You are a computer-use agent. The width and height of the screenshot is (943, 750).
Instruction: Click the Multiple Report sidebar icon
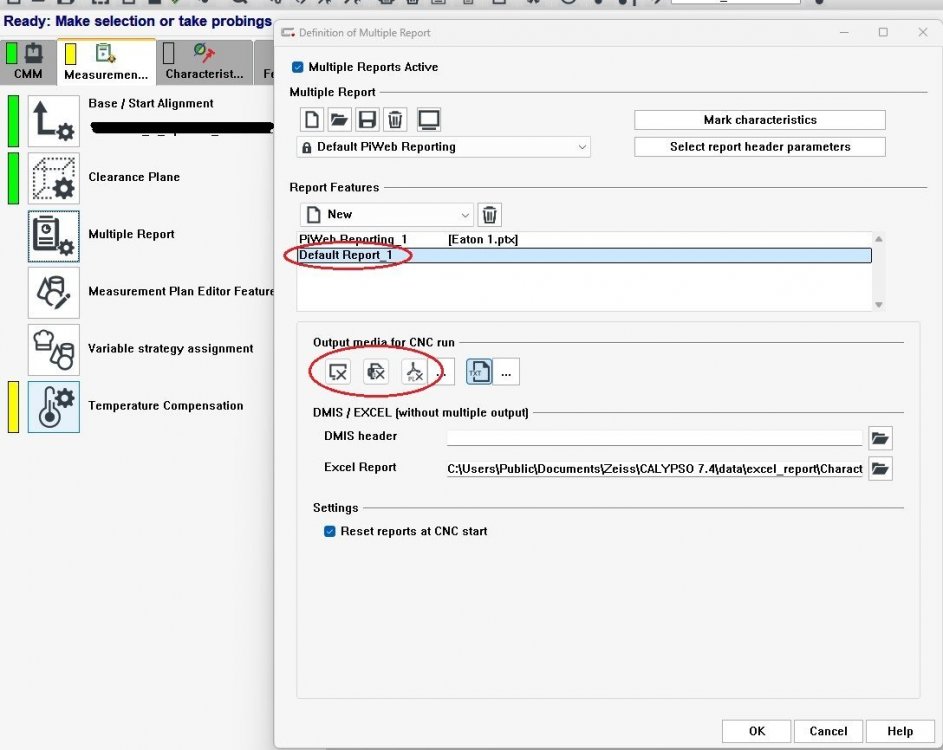(x=53, y=235)
